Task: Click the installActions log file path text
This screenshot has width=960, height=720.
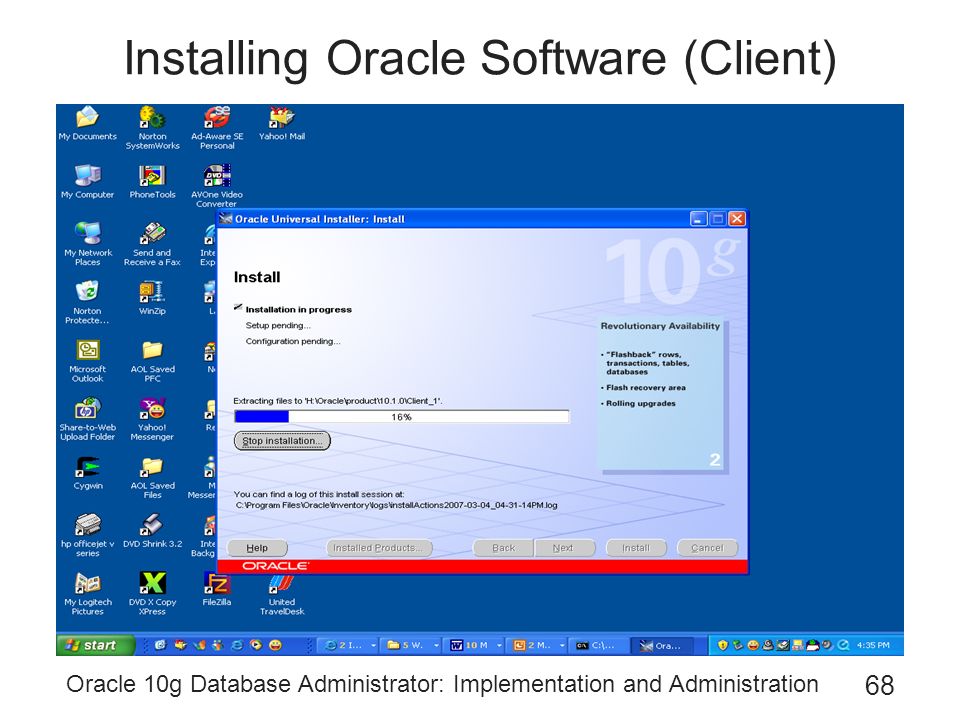Action: [x=397, y=506]
